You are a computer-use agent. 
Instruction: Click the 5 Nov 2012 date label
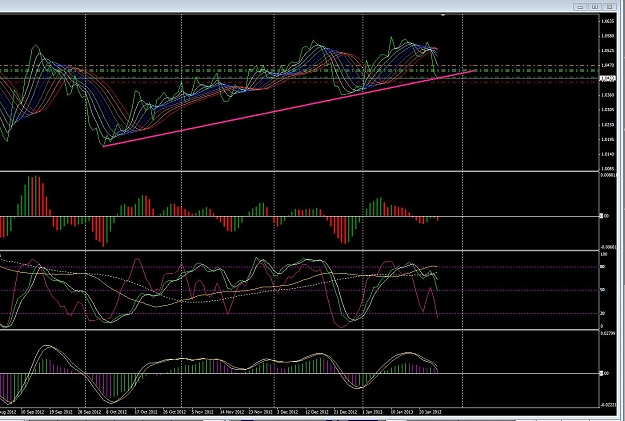202,412
